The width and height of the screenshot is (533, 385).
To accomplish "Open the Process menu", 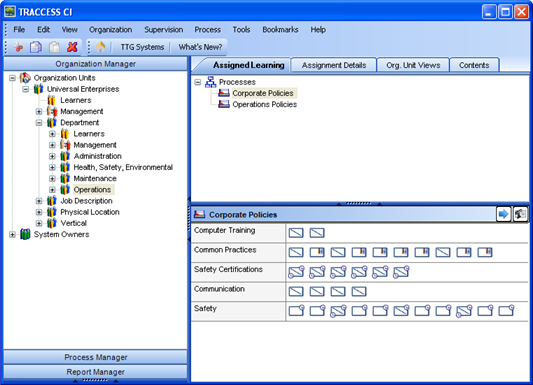I will 207,30.
